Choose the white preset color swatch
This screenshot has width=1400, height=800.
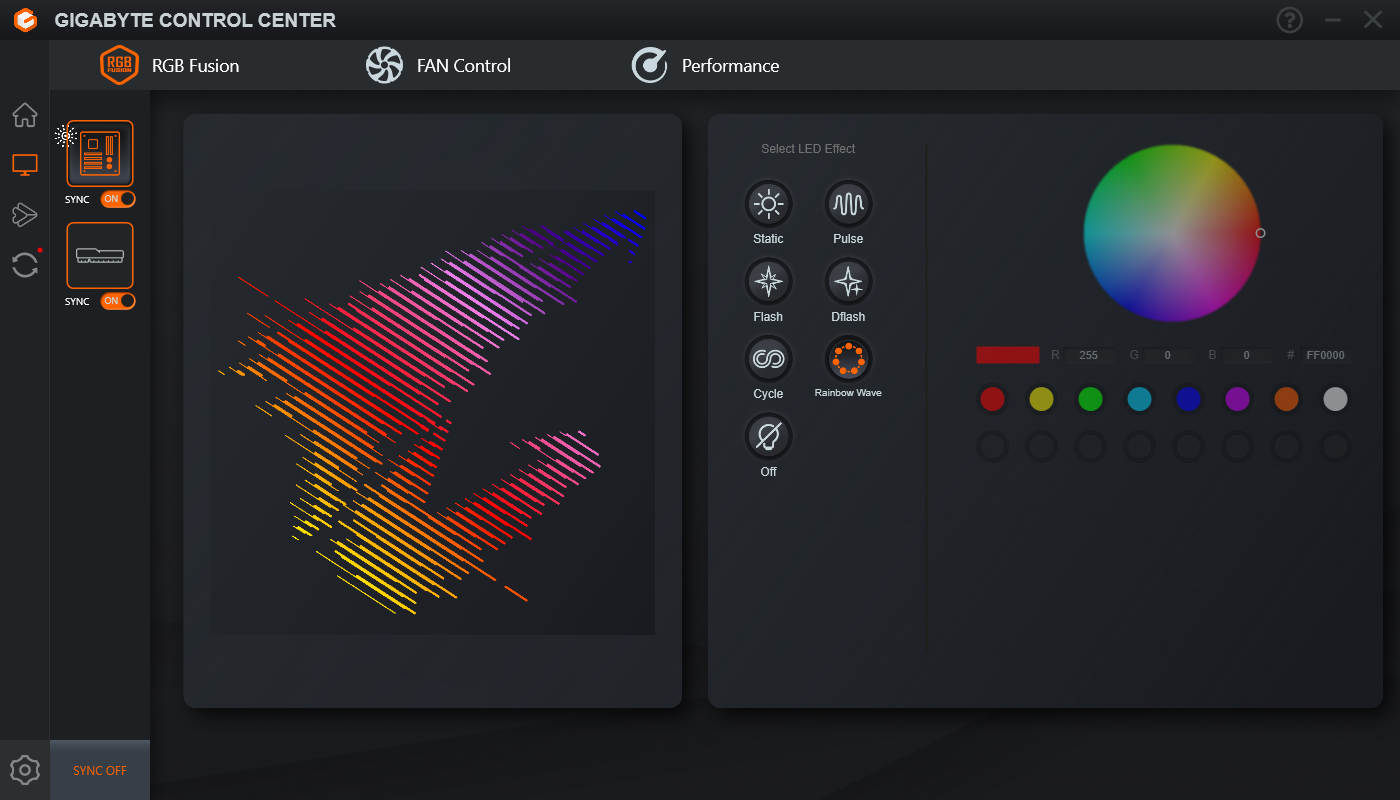tap(1335, 400)
